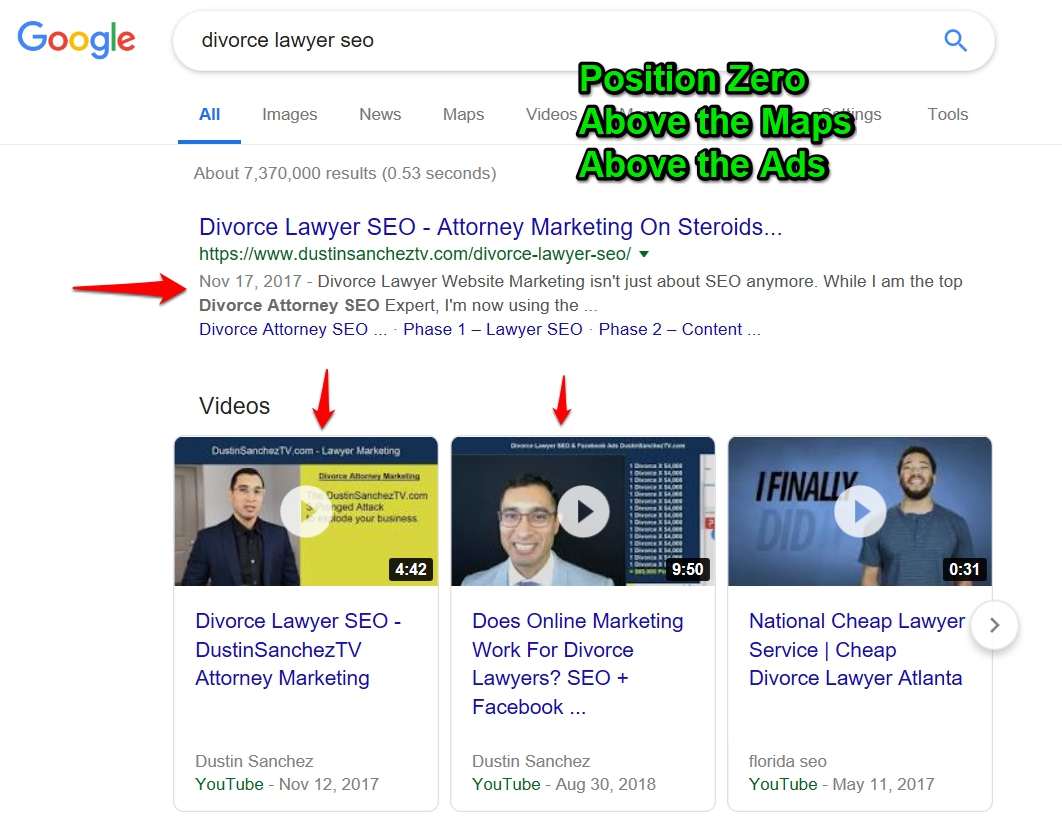1062x825 pixels.
Task: Switch to the Images tab
Action: click(x=289, y=114)
